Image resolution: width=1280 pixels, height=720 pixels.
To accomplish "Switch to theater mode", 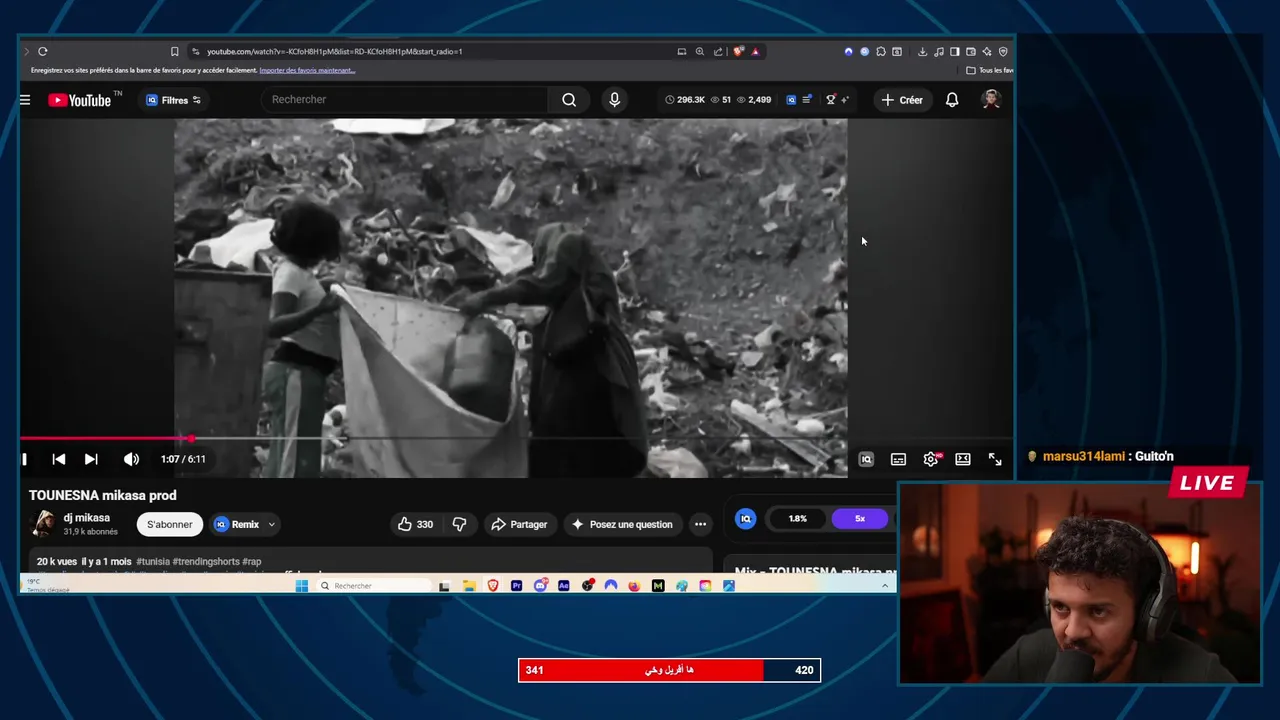I will click(x=963, y=459).
